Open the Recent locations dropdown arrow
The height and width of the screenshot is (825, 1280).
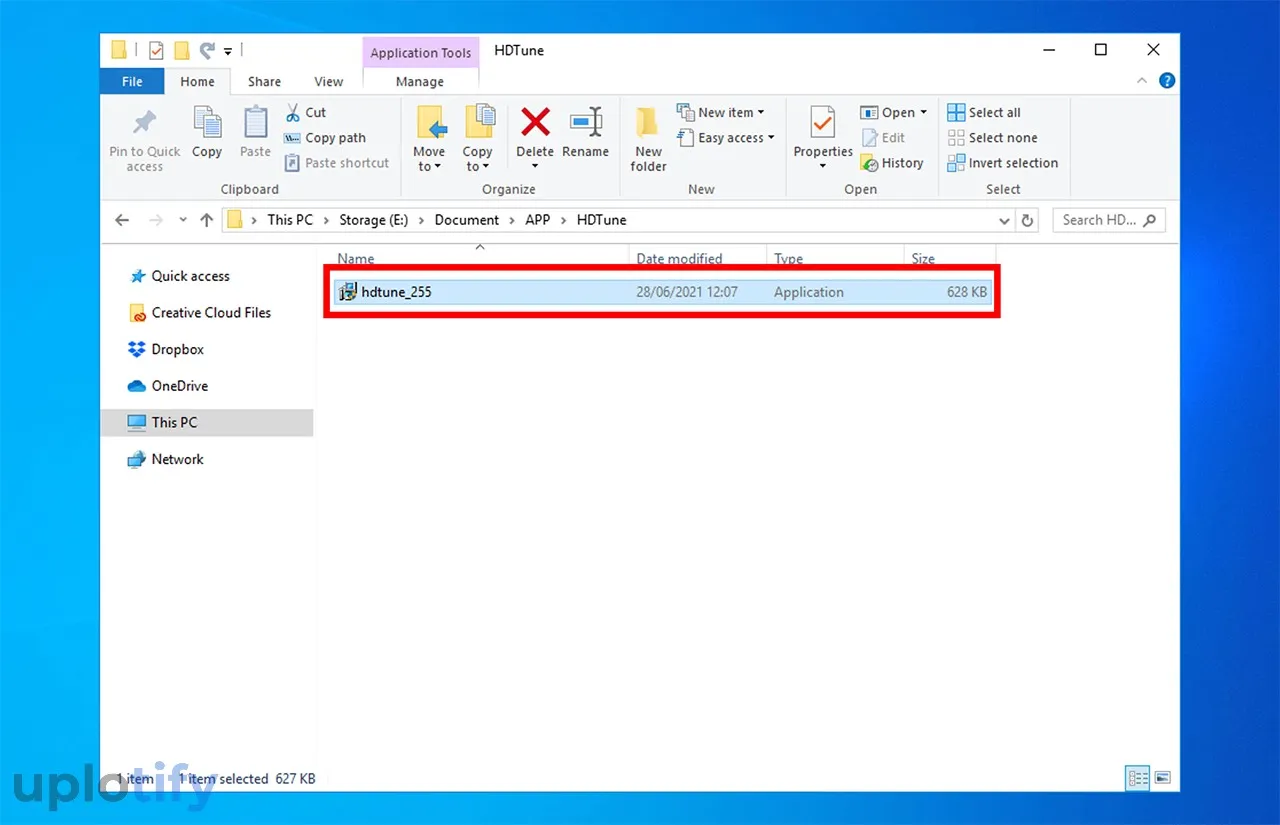pyautogui.click(x=183, y=220)
